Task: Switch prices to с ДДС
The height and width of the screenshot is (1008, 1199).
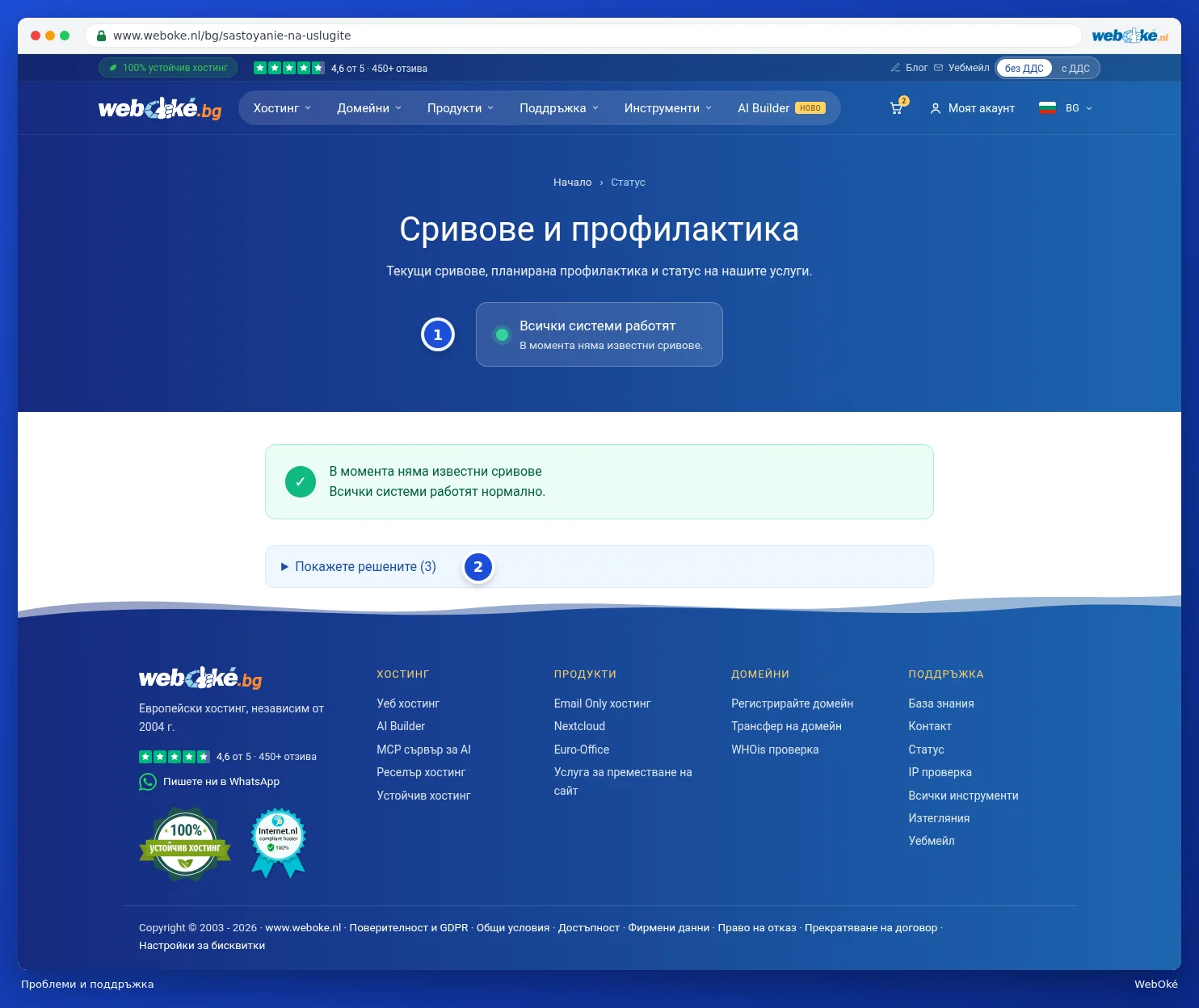Action: point(1075,68)
